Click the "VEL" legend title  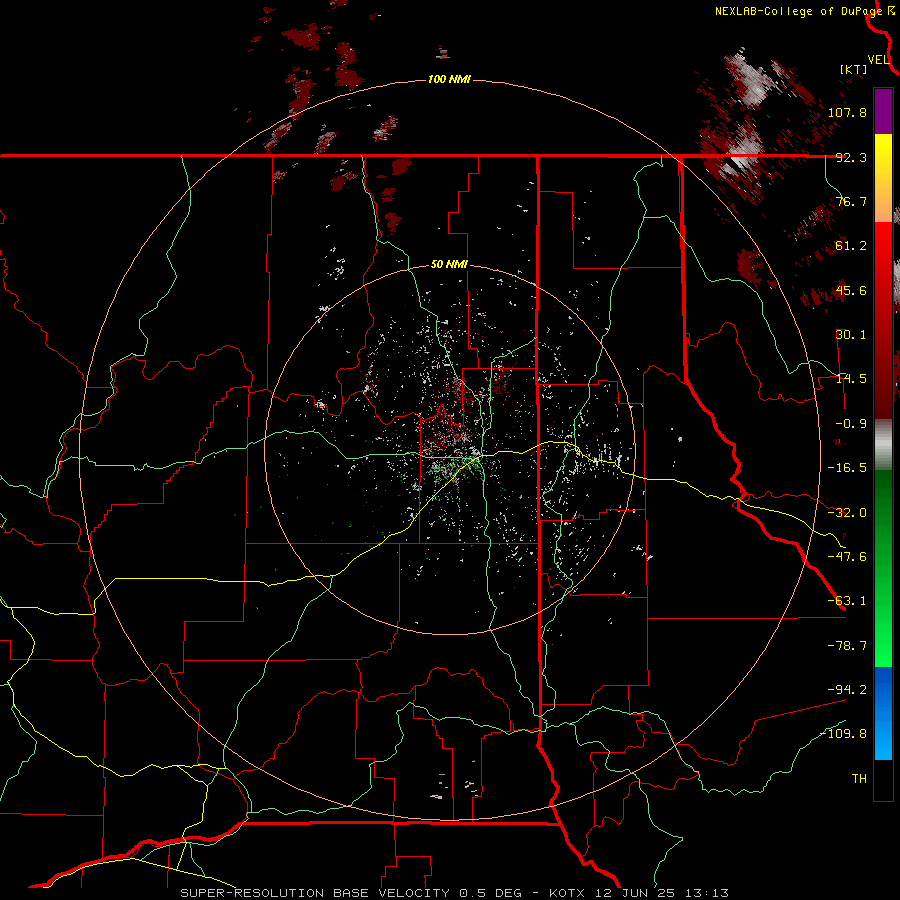[878, 60]
